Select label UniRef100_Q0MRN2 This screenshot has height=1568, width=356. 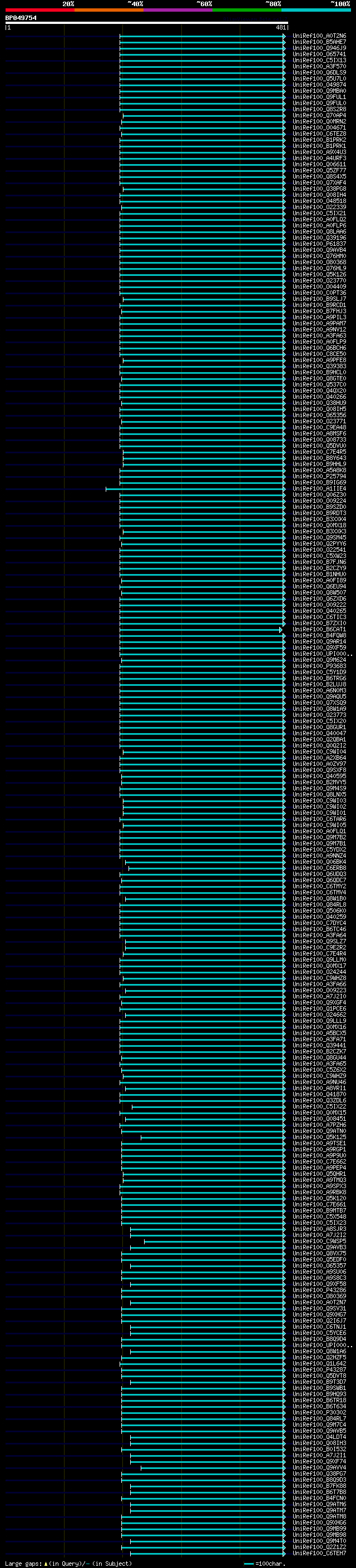point(319,121)
